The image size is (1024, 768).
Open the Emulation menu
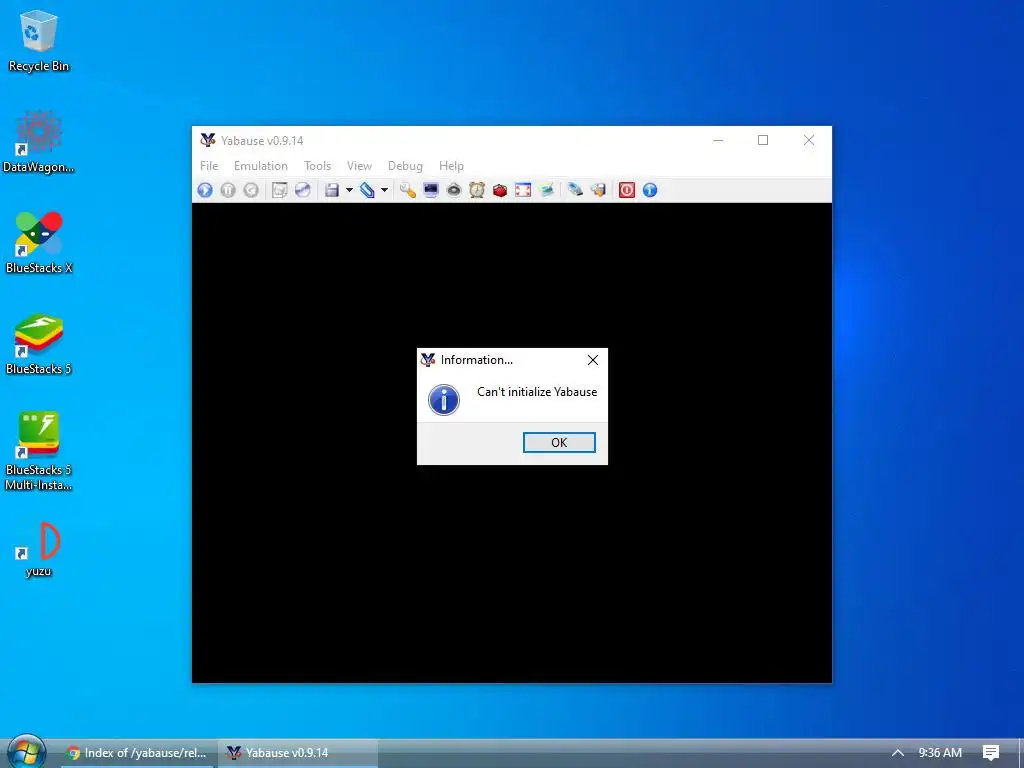261,166
